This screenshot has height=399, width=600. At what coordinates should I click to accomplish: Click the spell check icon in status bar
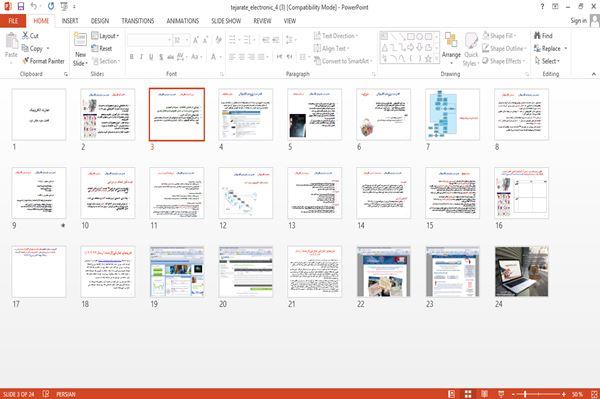point(46,394)
